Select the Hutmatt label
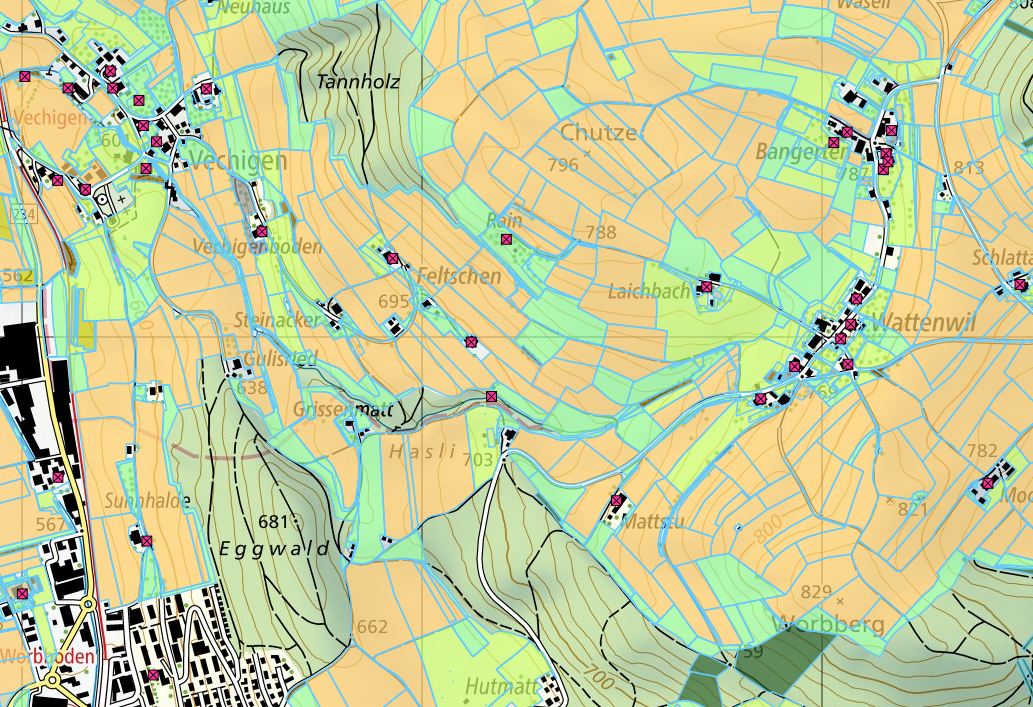1033x707 pixels. tap(499, 687)
